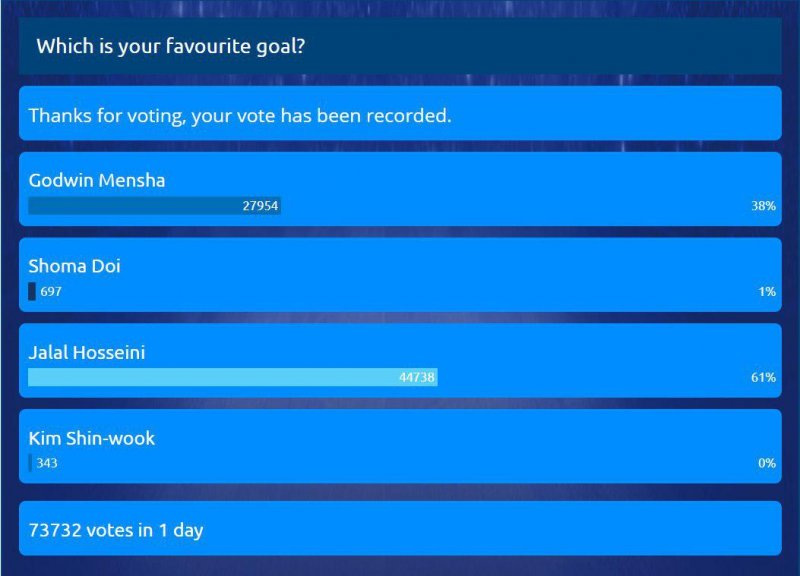Click the 0% percentage for Kim Shin-wook

pyautogui.click(x=767, y=463)
